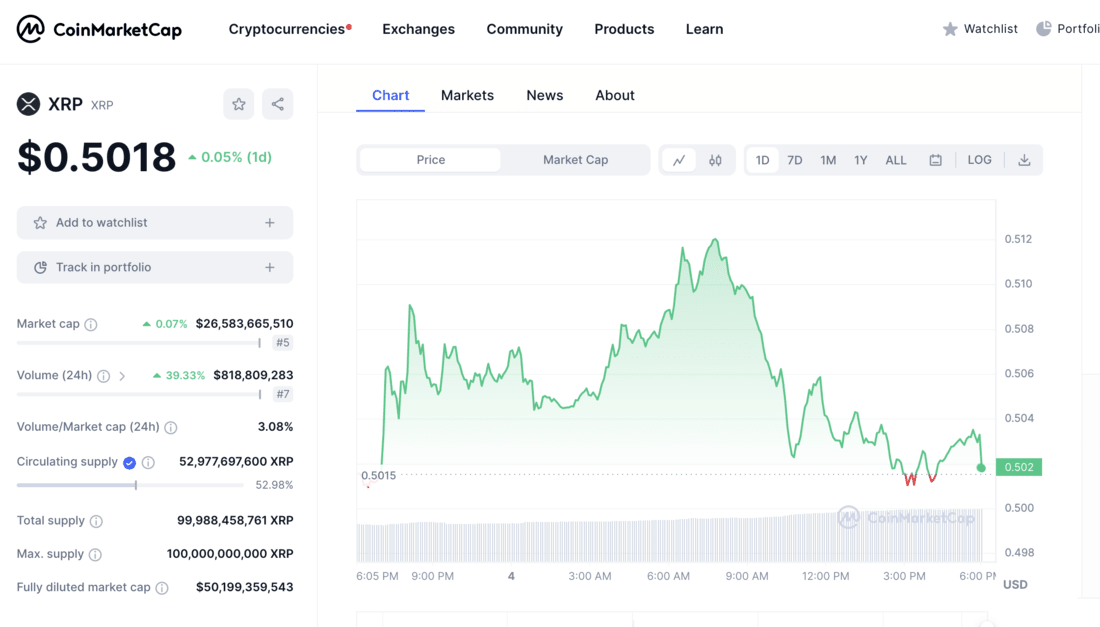Click the XRP coin logo
1100x627 pixels.
click(29, 104)
